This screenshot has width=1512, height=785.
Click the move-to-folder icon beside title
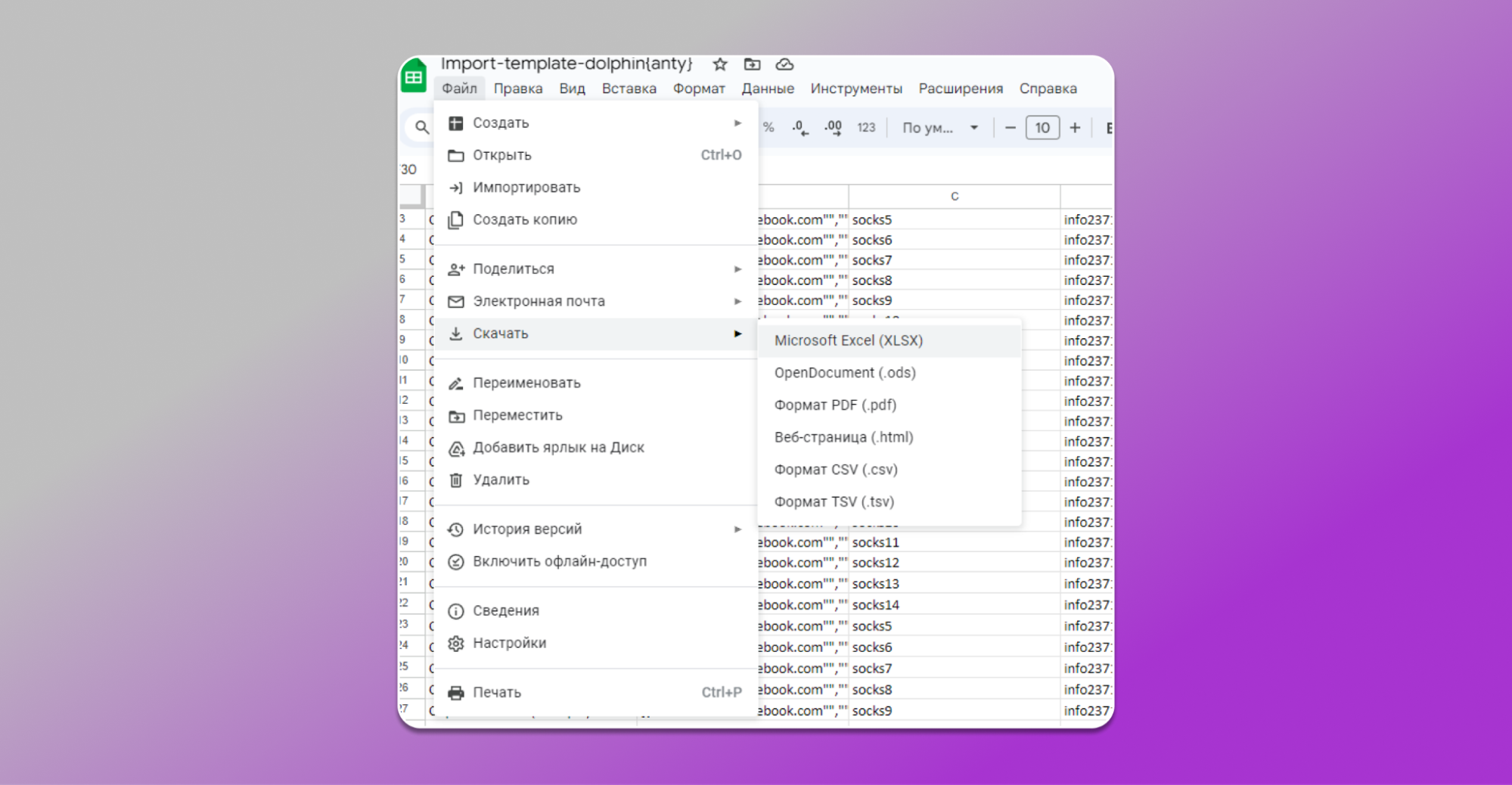tap(752, 64)
